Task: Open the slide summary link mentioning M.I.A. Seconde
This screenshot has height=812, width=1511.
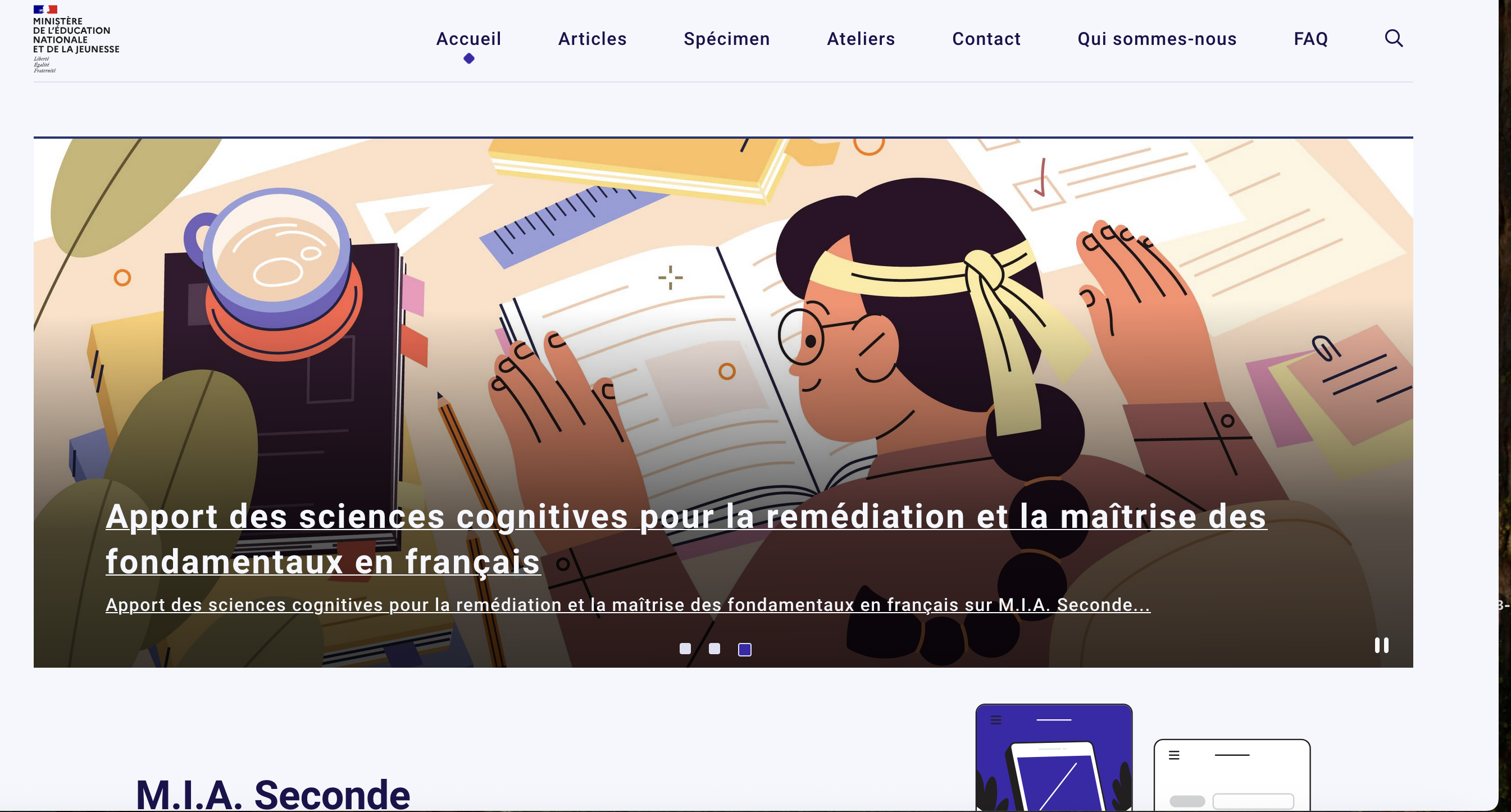Action: tap(628, 604)
